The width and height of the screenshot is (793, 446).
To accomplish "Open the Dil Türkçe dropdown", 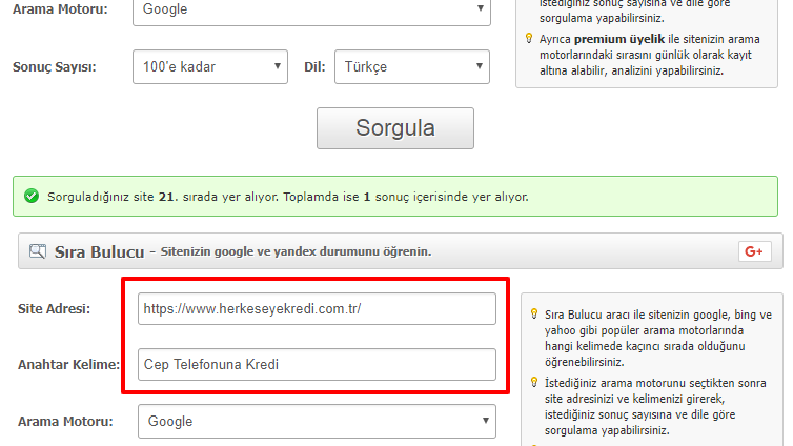I will 412,66.
